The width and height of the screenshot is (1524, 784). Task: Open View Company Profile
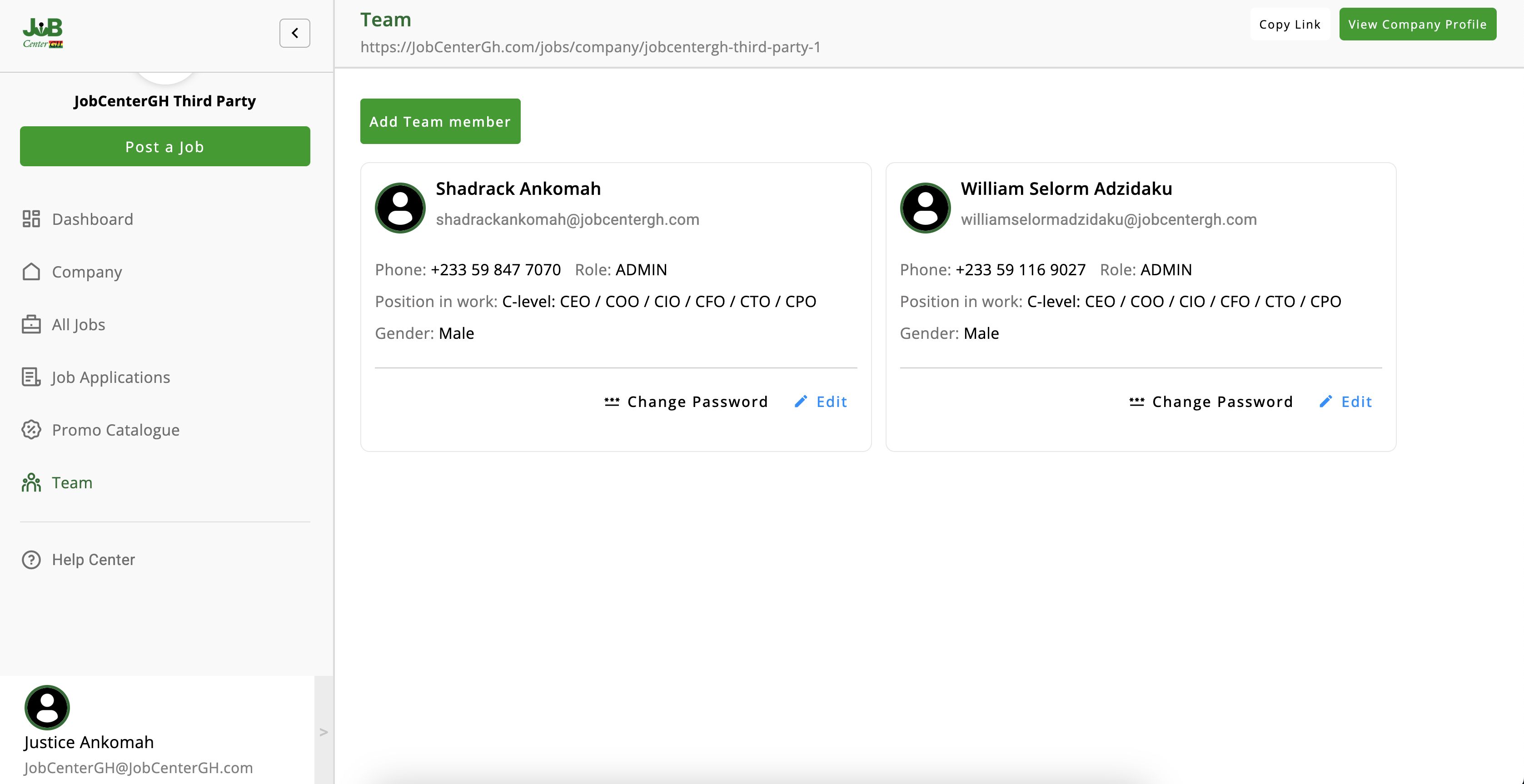(1418, 24)
